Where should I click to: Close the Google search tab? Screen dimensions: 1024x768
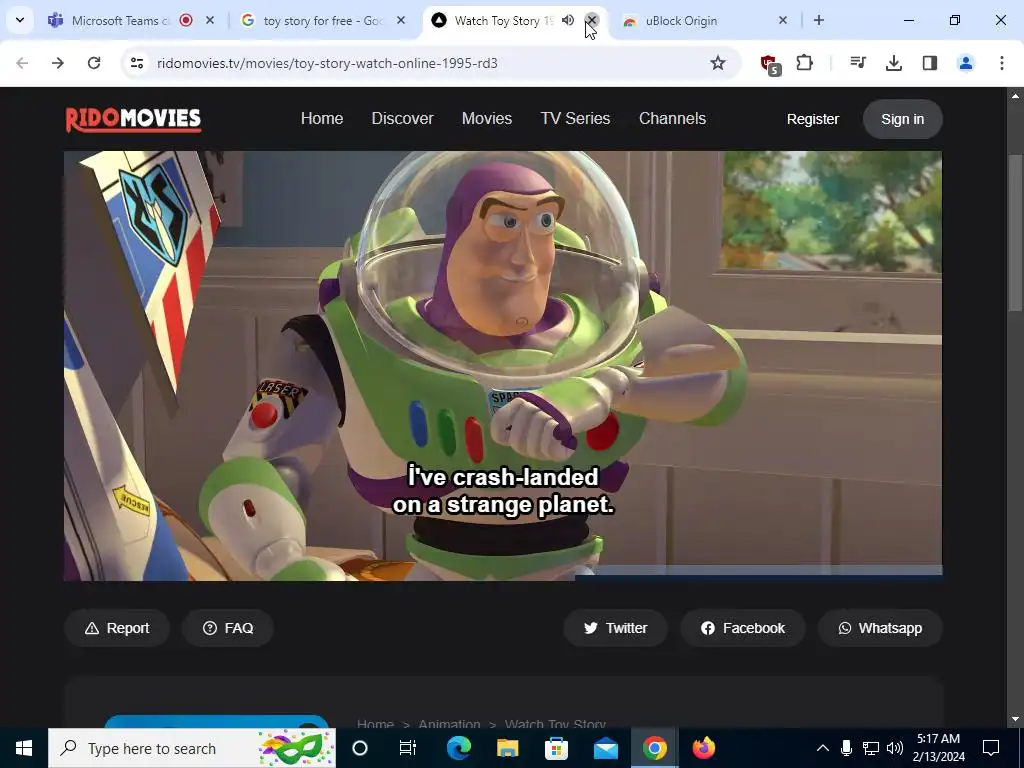click(x=401, y=20)
